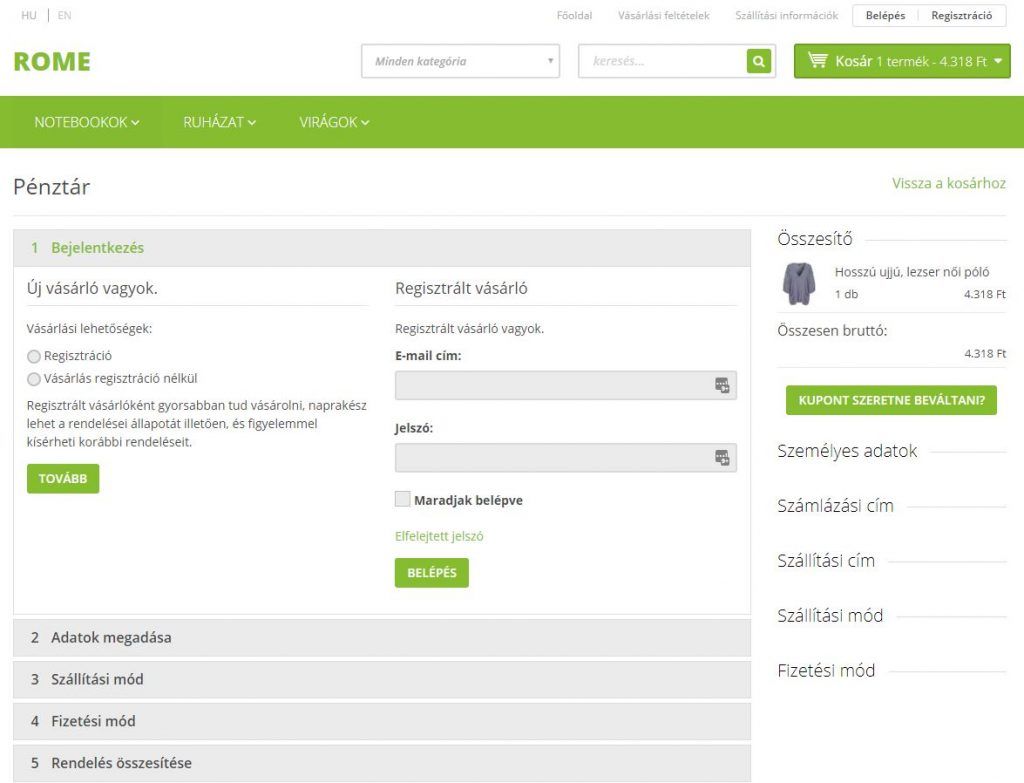Click the Belépés button in header
Image resolution: width=1024 pixels, height=783 pixels.
pyautogui.click(x=885, y=15)
